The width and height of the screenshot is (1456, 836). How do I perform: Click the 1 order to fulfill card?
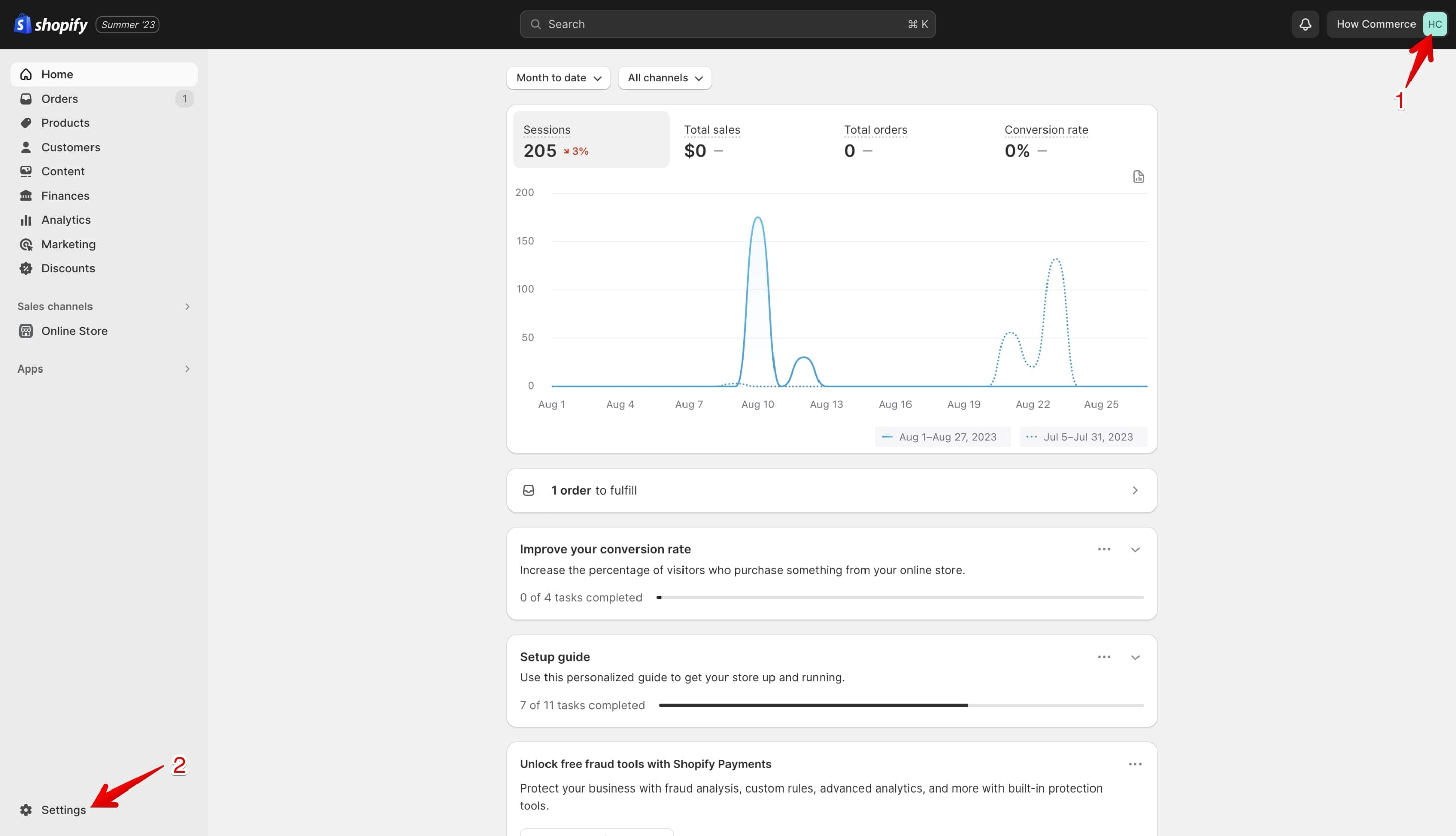tap(831, 490)
